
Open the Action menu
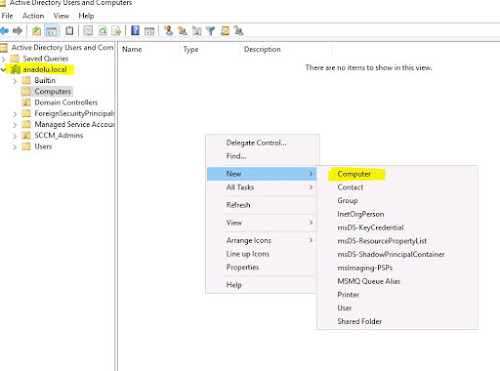[33, 16]
